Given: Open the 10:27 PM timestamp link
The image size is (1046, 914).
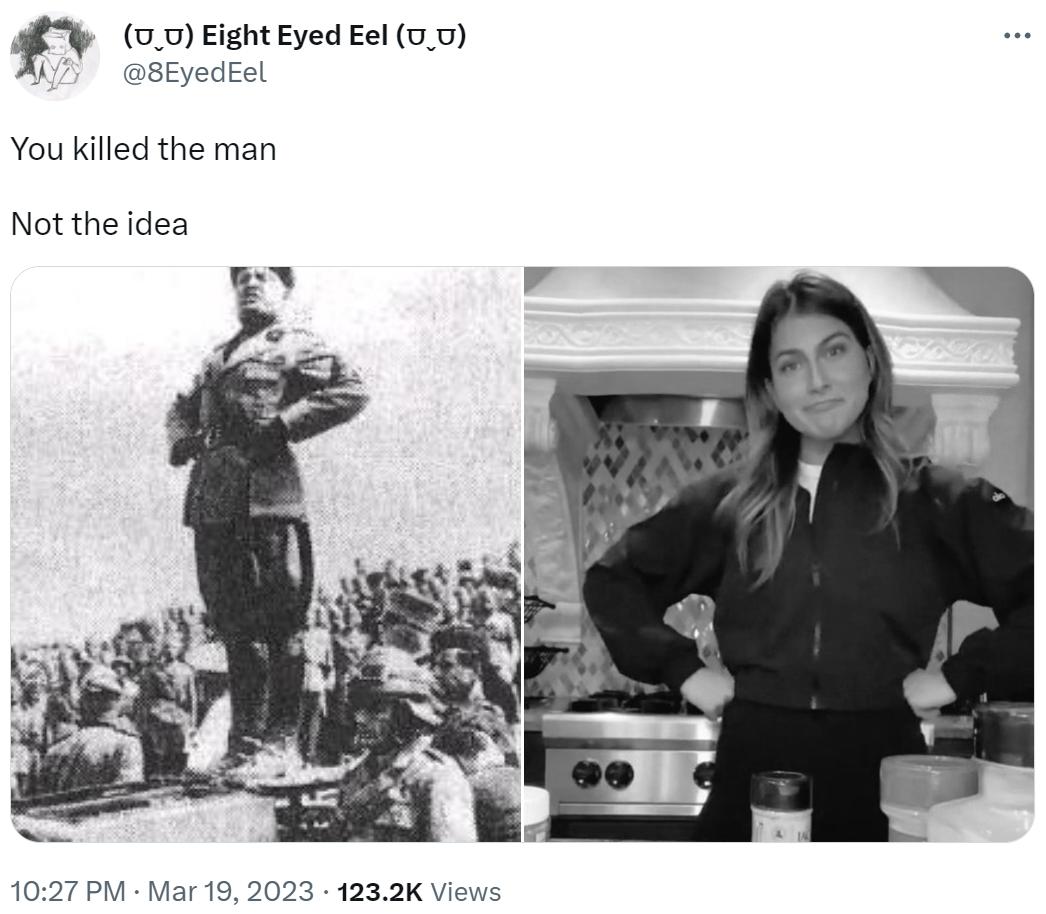Looking at the screenshot, I should pos(68,891).
